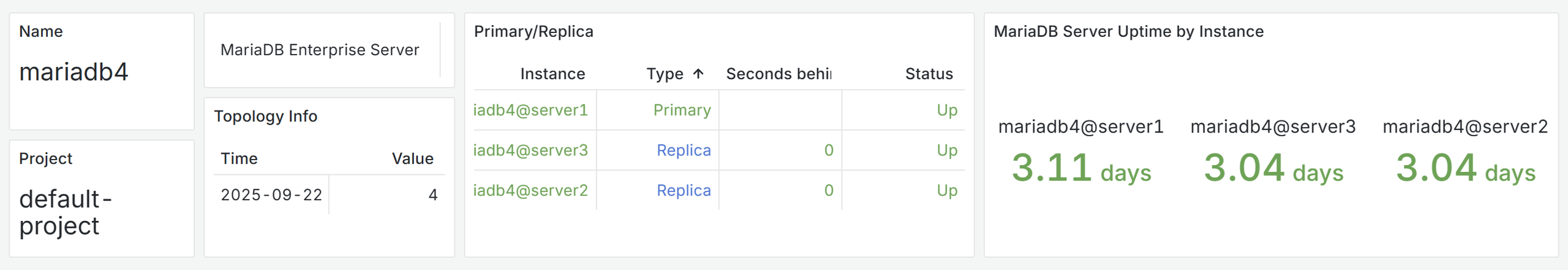This screenshot has width=1568, height=270.
Task: Click the Up status of server1
Action: 946,110
